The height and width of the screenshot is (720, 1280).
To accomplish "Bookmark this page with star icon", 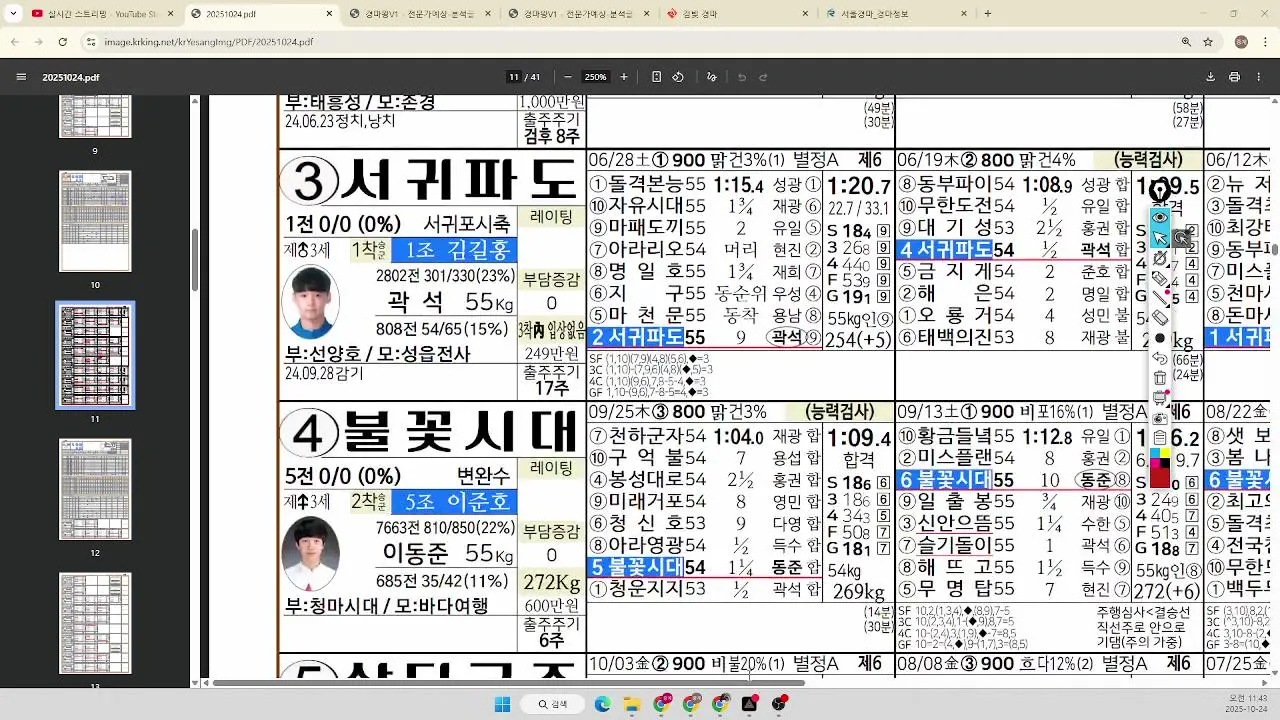I will pos(1208,42).
